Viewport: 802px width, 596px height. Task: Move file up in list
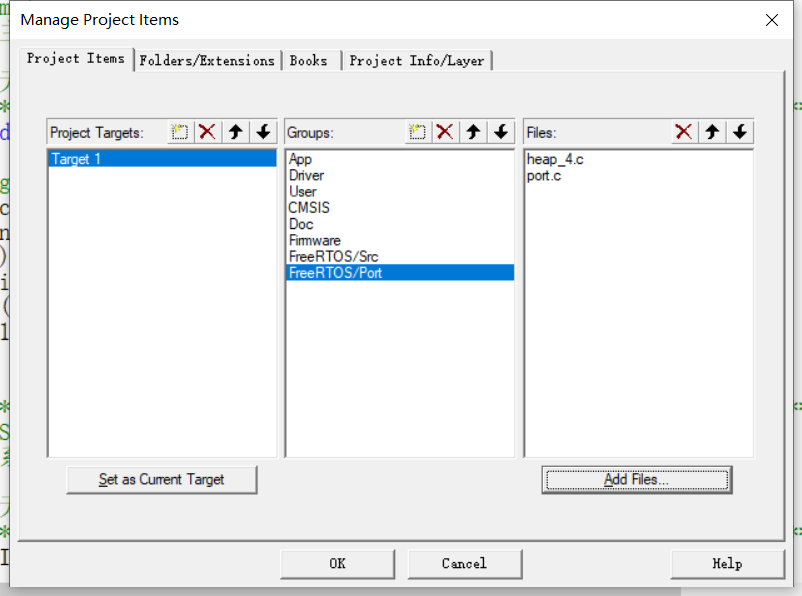(x=712, y=132)
